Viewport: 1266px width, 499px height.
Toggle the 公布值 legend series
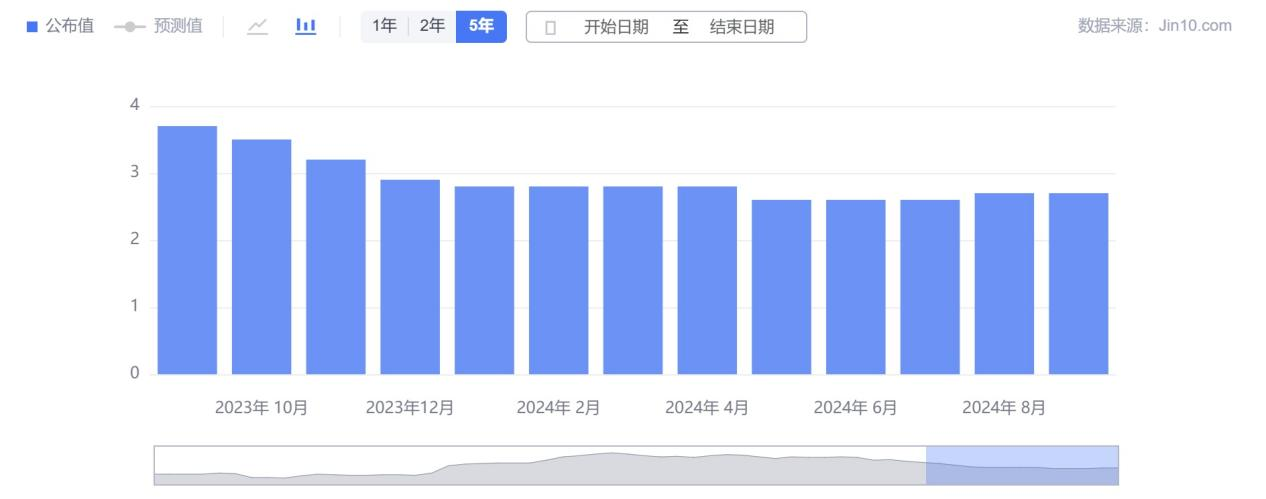(59, 27)
